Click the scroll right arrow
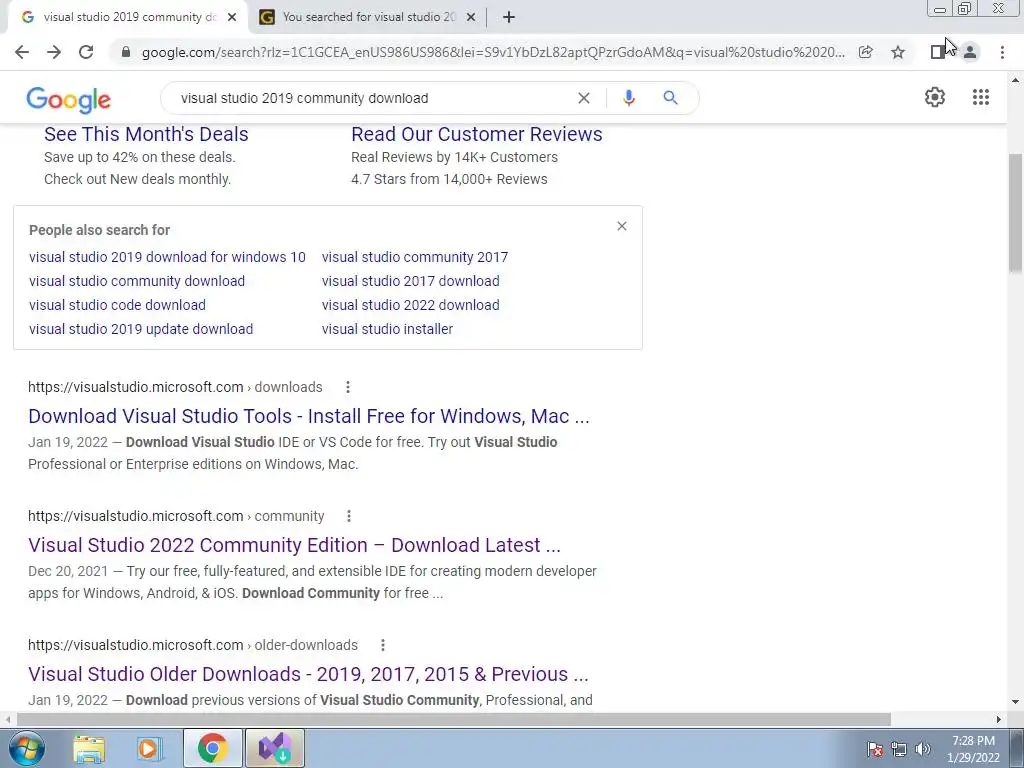The image size is (1024, 768). 999,720
